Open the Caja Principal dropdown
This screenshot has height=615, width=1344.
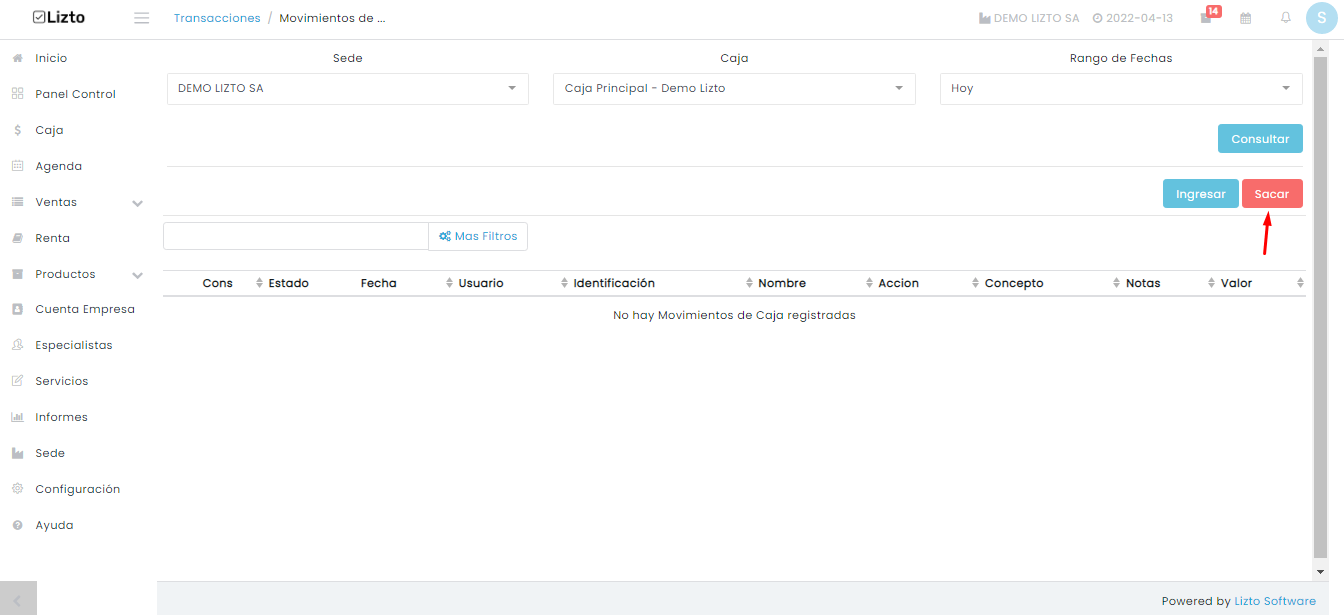734,88
